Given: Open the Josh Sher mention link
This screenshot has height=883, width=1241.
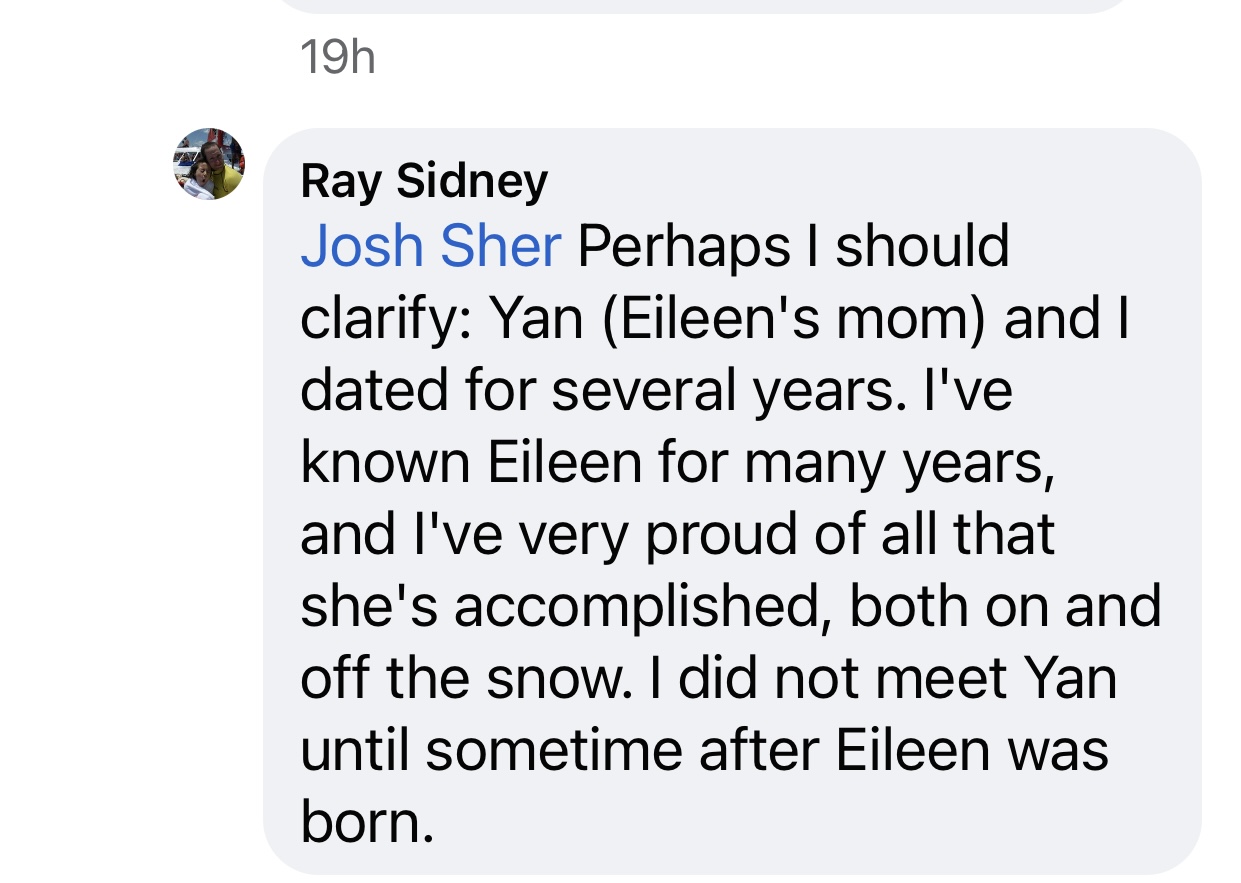Looking at the screenshot, I should click(430, 246).
